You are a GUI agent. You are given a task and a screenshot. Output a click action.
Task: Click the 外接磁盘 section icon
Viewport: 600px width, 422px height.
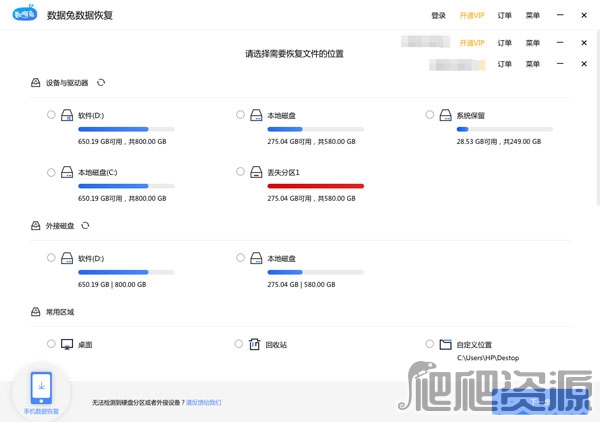(36, 226)
